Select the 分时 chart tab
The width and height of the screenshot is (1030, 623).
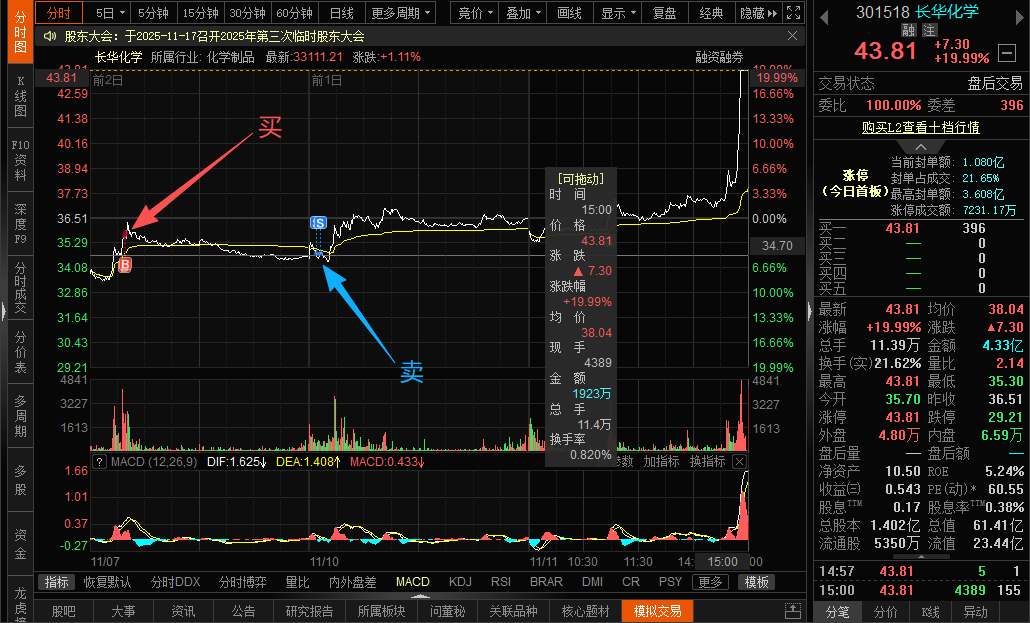click(58, 12)
